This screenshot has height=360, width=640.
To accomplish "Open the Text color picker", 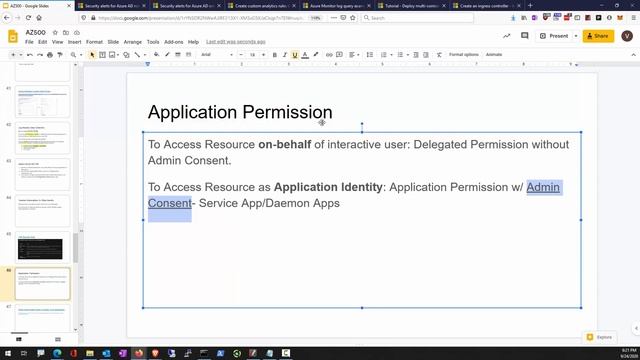I will click(305, 55).
